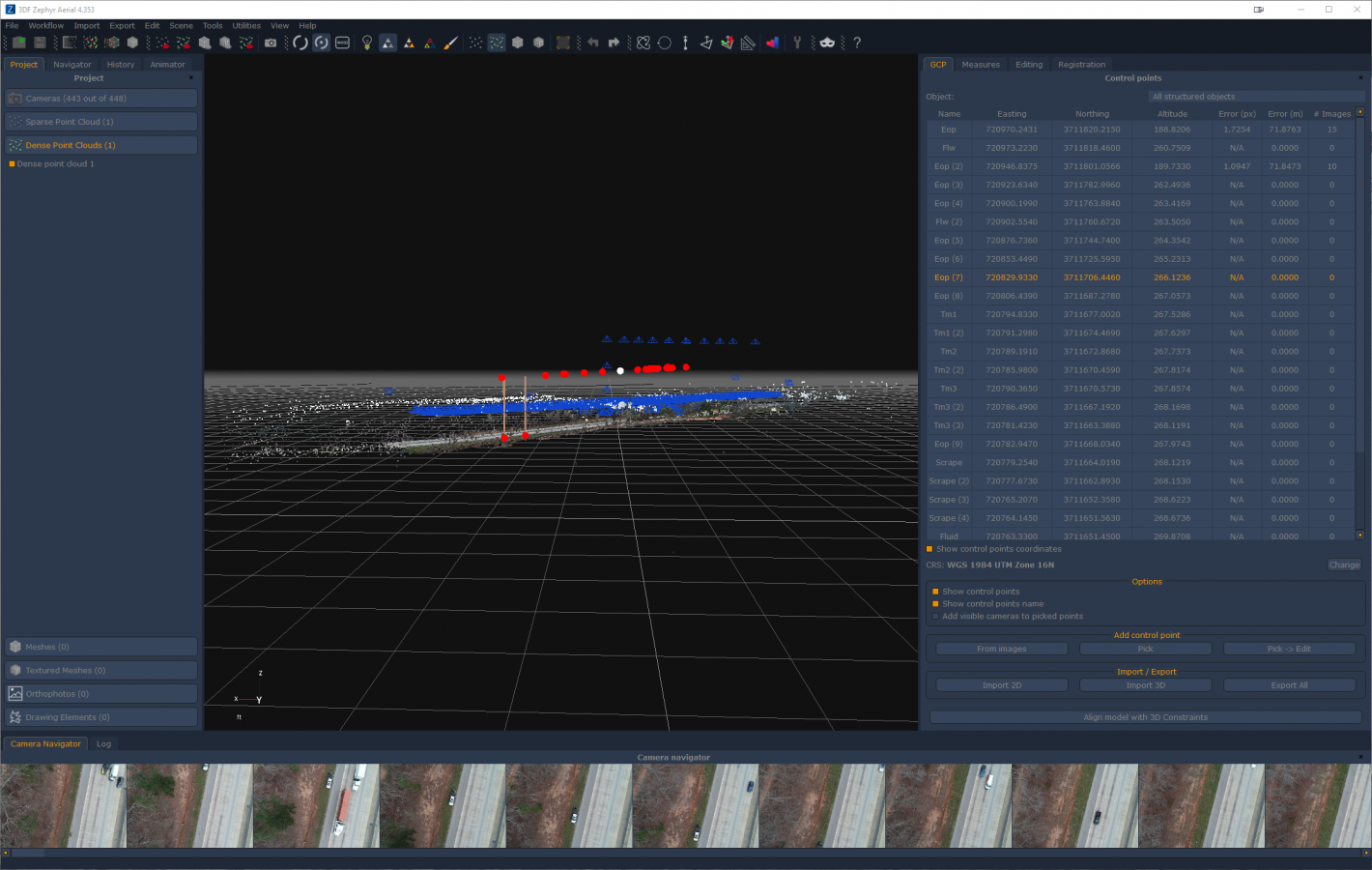Viewport: 1372px width, 870px height.
Task: Click the circular free-rotate icon
Action: coord(665,43)
